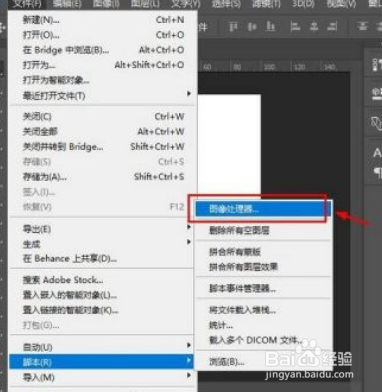Viewport: 382px width, 392px height.
Task: Open the 滤镜(T) menu
Action: point(266,4)
